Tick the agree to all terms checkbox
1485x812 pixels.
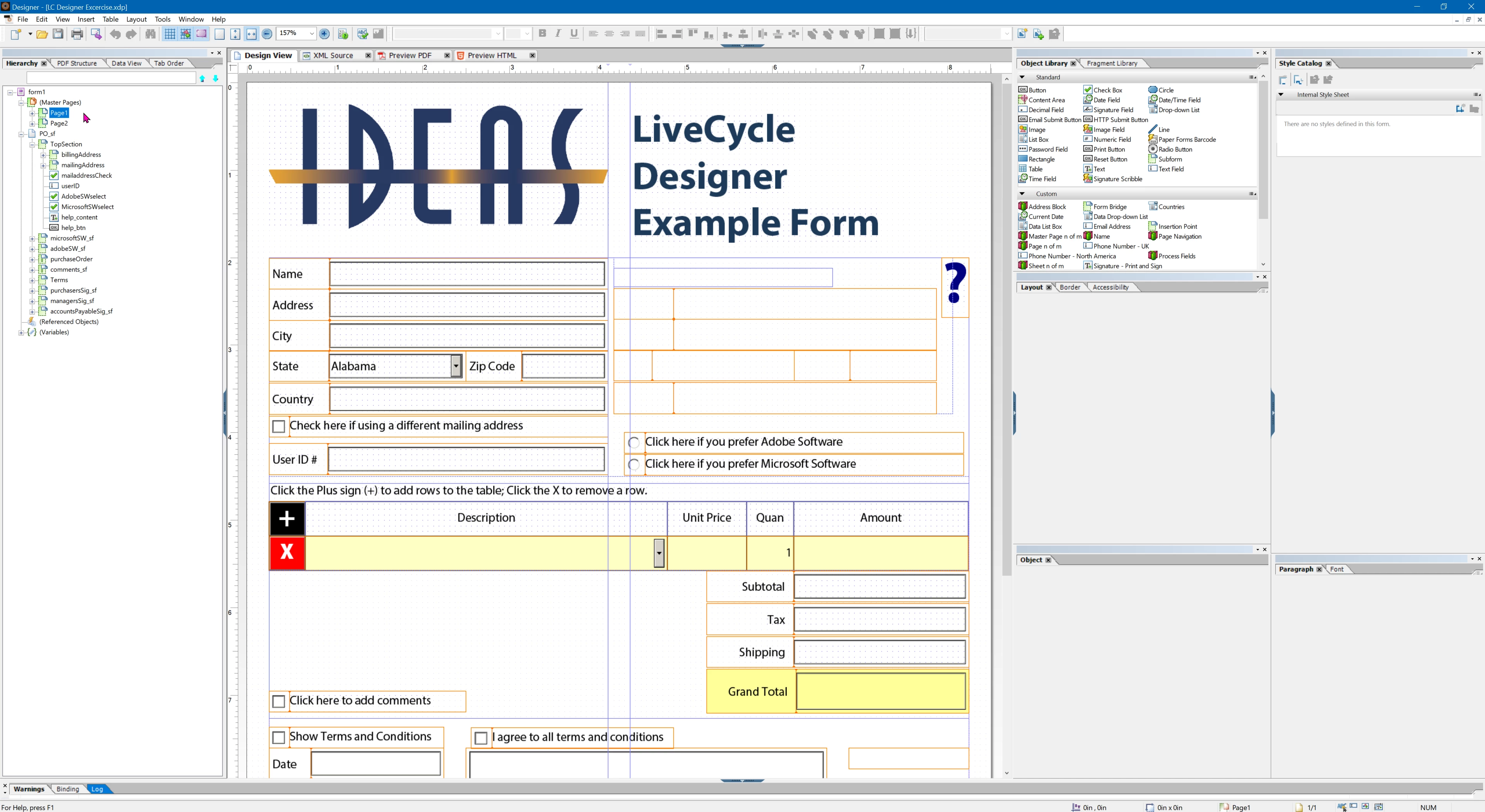click(481, 738)
